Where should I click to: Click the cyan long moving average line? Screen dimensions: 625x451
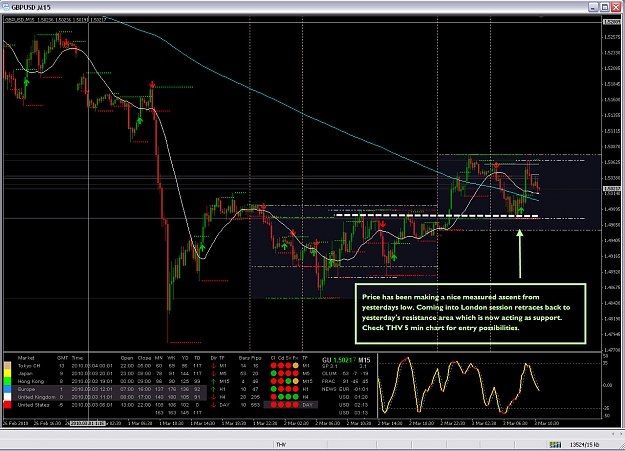click(x=303, y=114)
